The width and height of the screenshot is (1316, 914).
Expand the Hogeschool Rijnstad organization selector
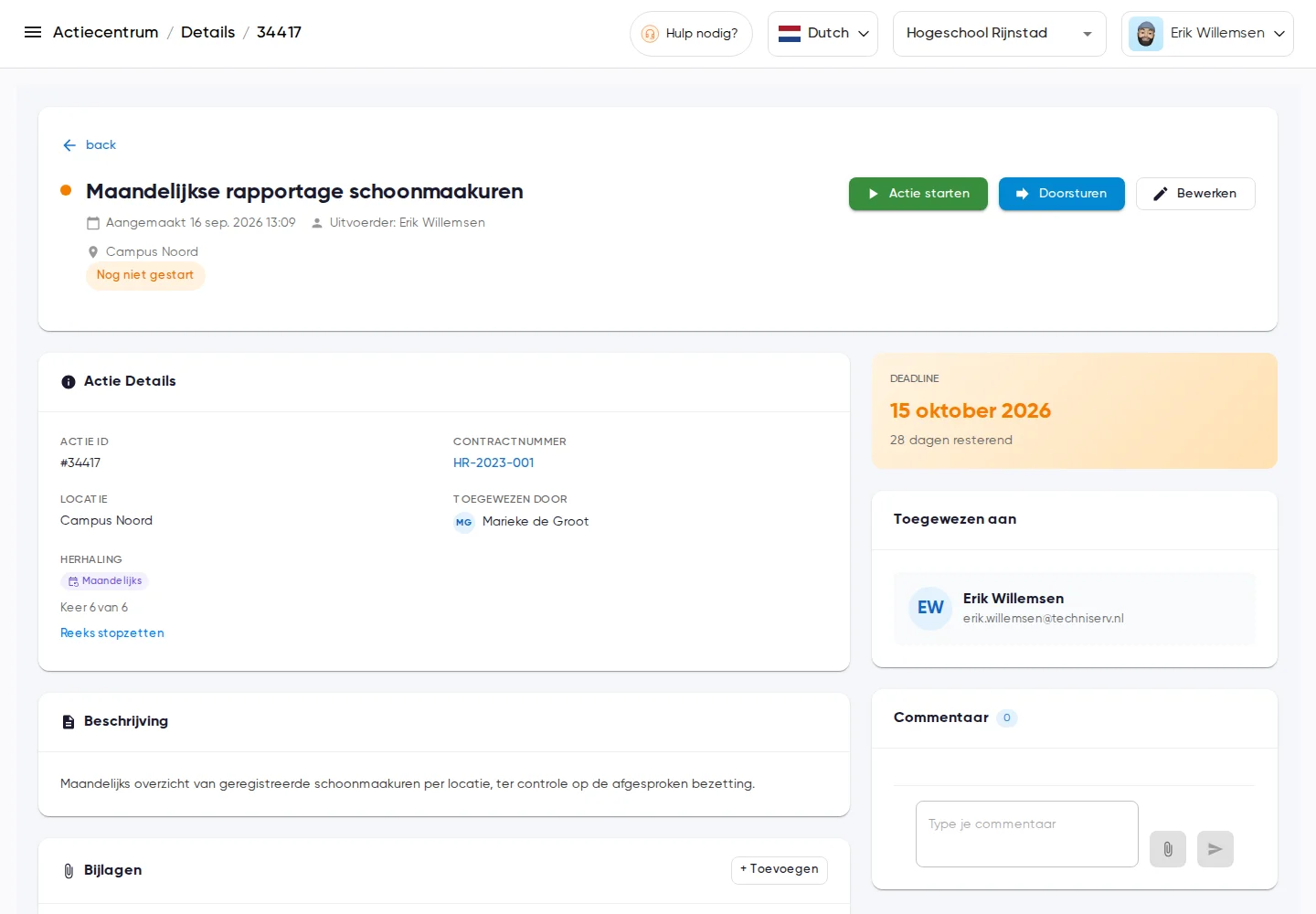[x=999, y=34]
